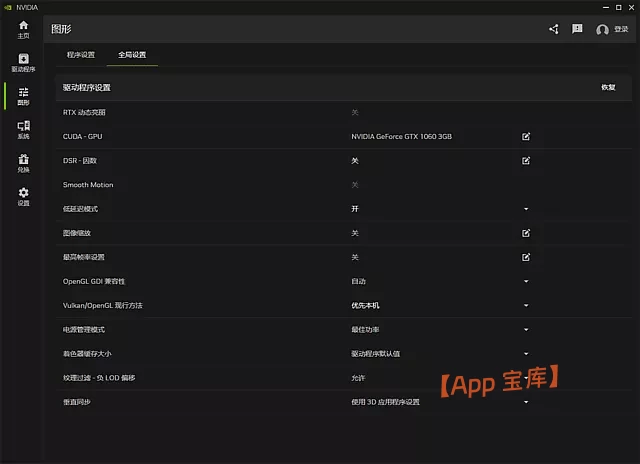Image resolution: width=640 pixels, height=464 pixels.
Task: Expand the Vulkan/OpenGL 现行方法 dropdown
Action: (526, 305)
